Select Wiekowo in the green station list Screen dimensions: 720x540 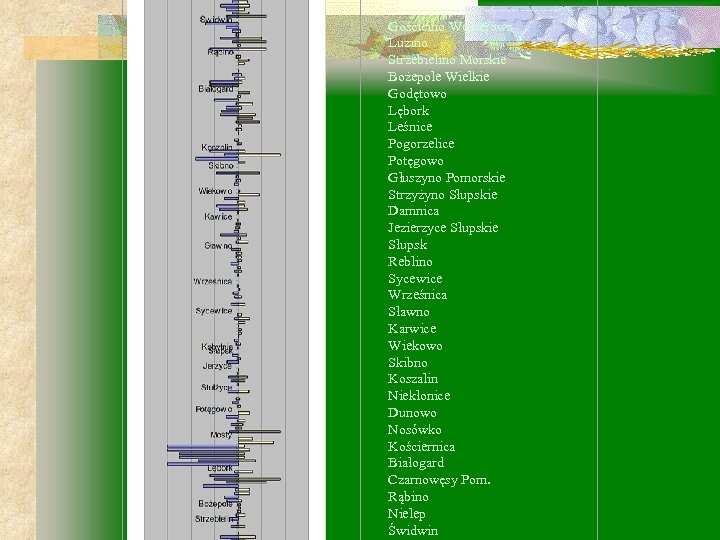tap(415, 346)
